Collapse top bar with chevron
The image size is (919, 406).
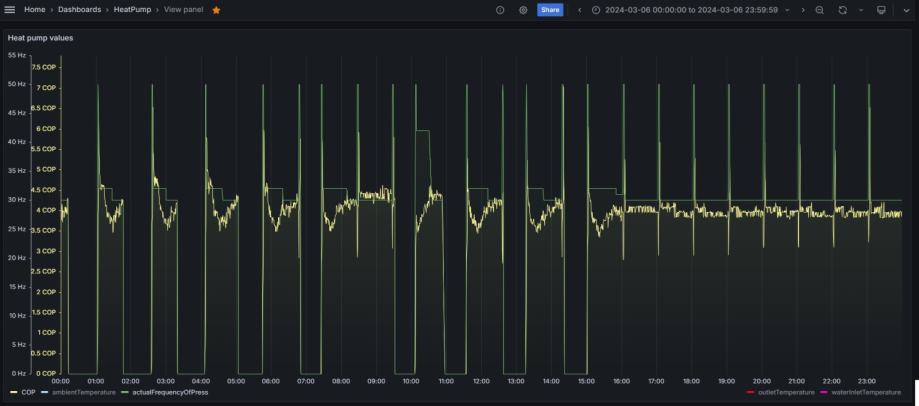[905, 10]
